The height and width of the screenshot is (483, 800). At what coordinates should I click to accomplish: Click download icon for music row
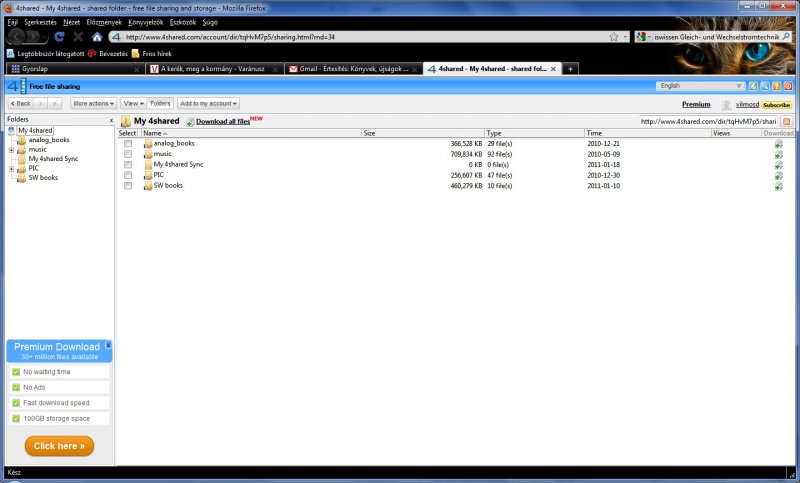click(x=779, y=154)
